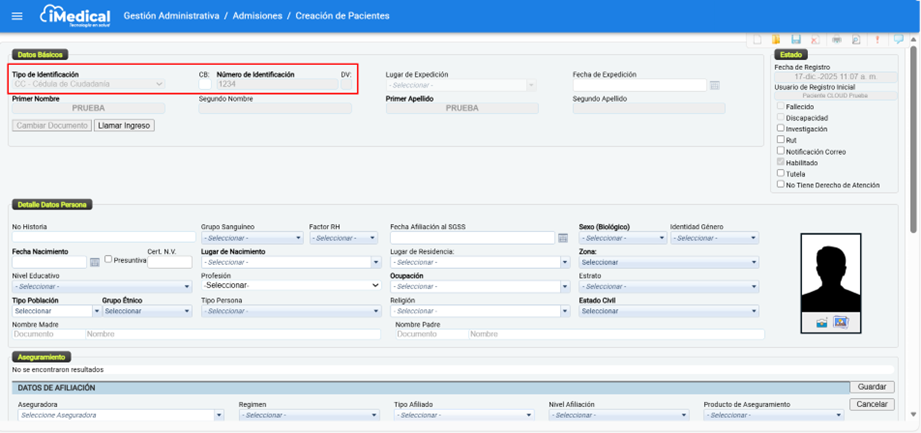This screenshot has height=433, width=921.
Task: Open the hamburger menu in header
Action: click(16, 16)
